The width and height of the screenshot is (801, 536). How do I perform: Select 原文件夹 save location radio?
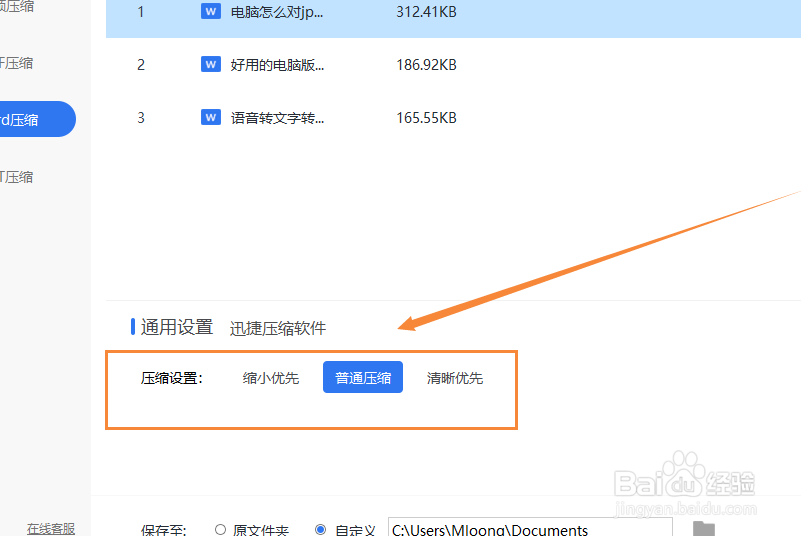pyautogui.click(x=220, y=529)
